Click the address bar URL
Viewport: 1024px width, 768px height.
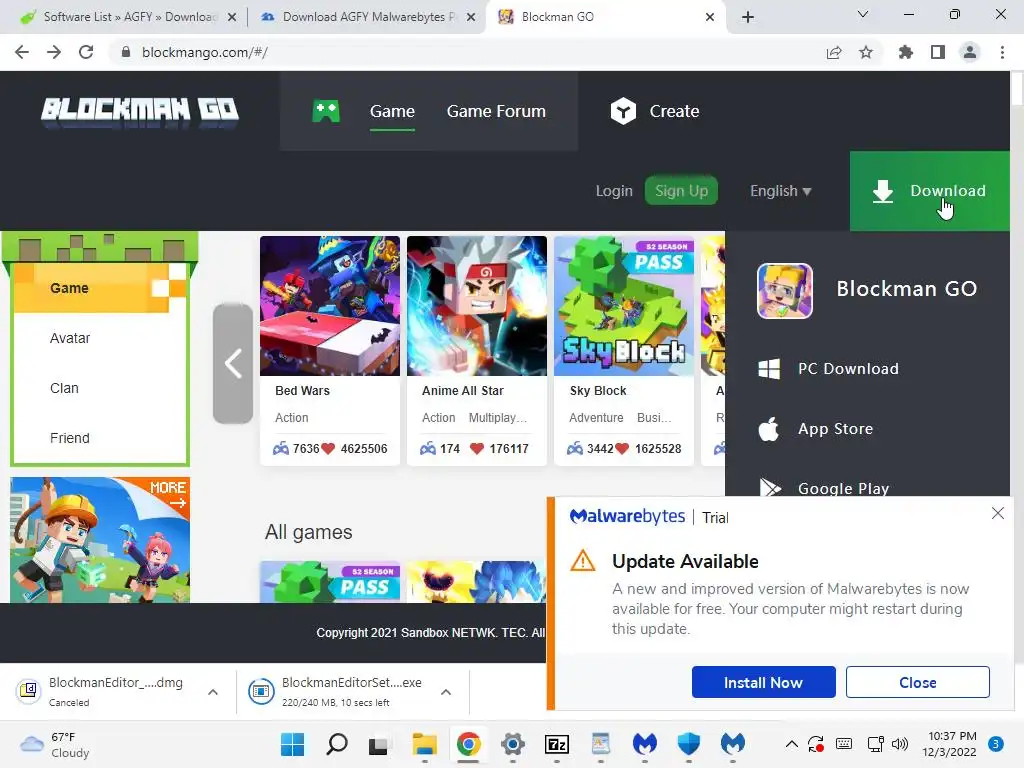pyautogui.click(x=205, y=52)
